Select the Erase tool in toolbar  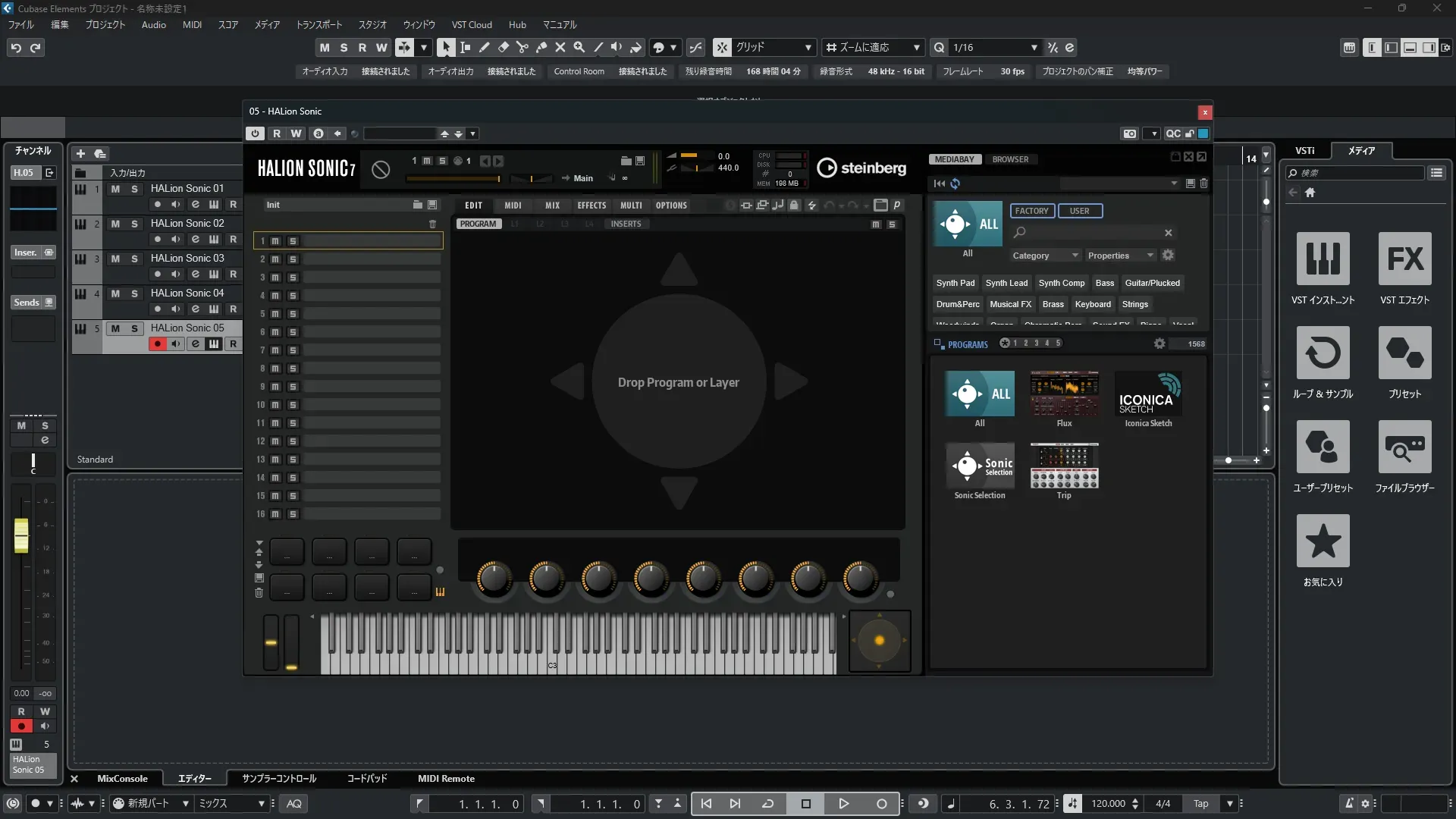tap(503, 47)
